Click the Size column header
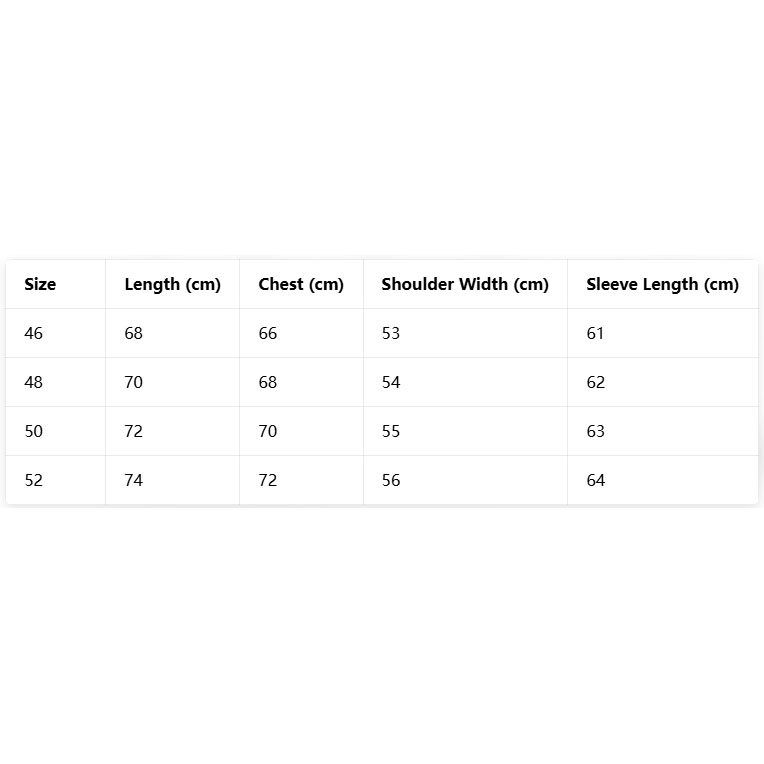 (40, 284)
